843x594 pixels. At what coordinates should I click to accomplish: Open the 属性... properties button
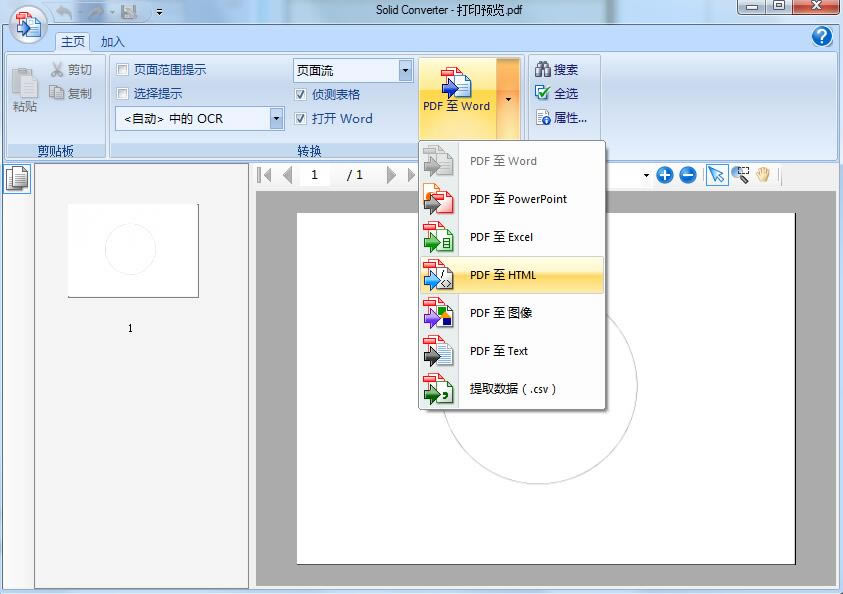pos(561,118)
